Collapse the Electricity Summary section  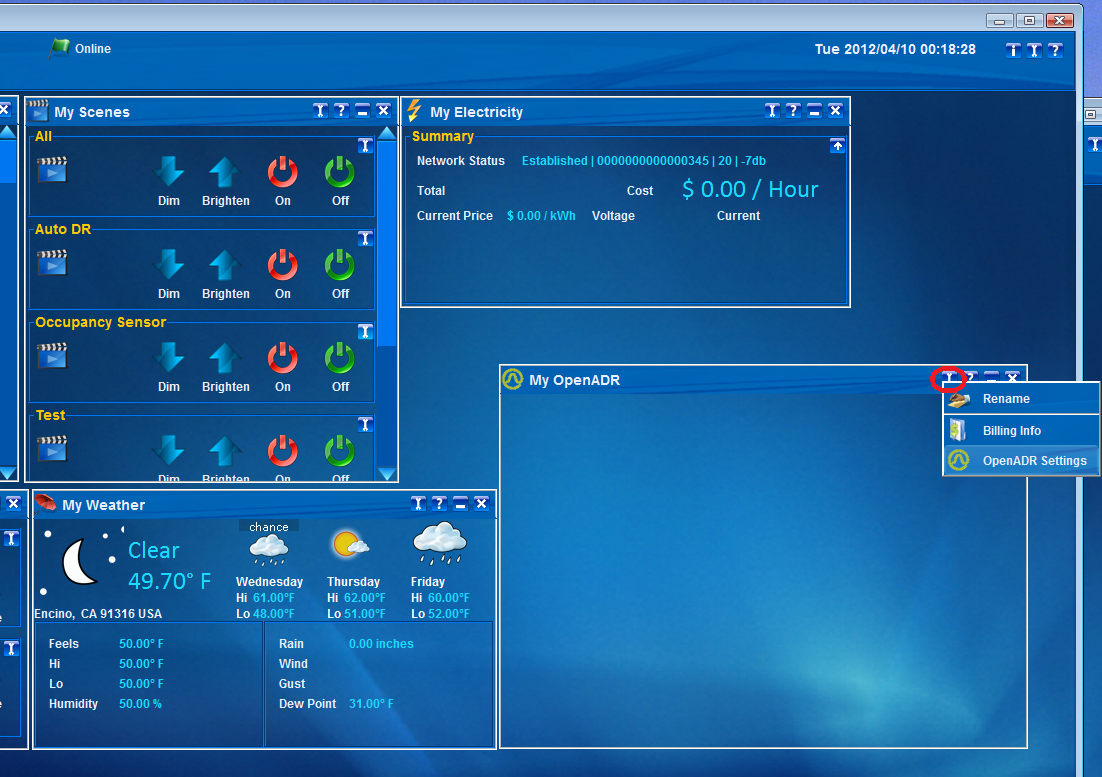837,146
